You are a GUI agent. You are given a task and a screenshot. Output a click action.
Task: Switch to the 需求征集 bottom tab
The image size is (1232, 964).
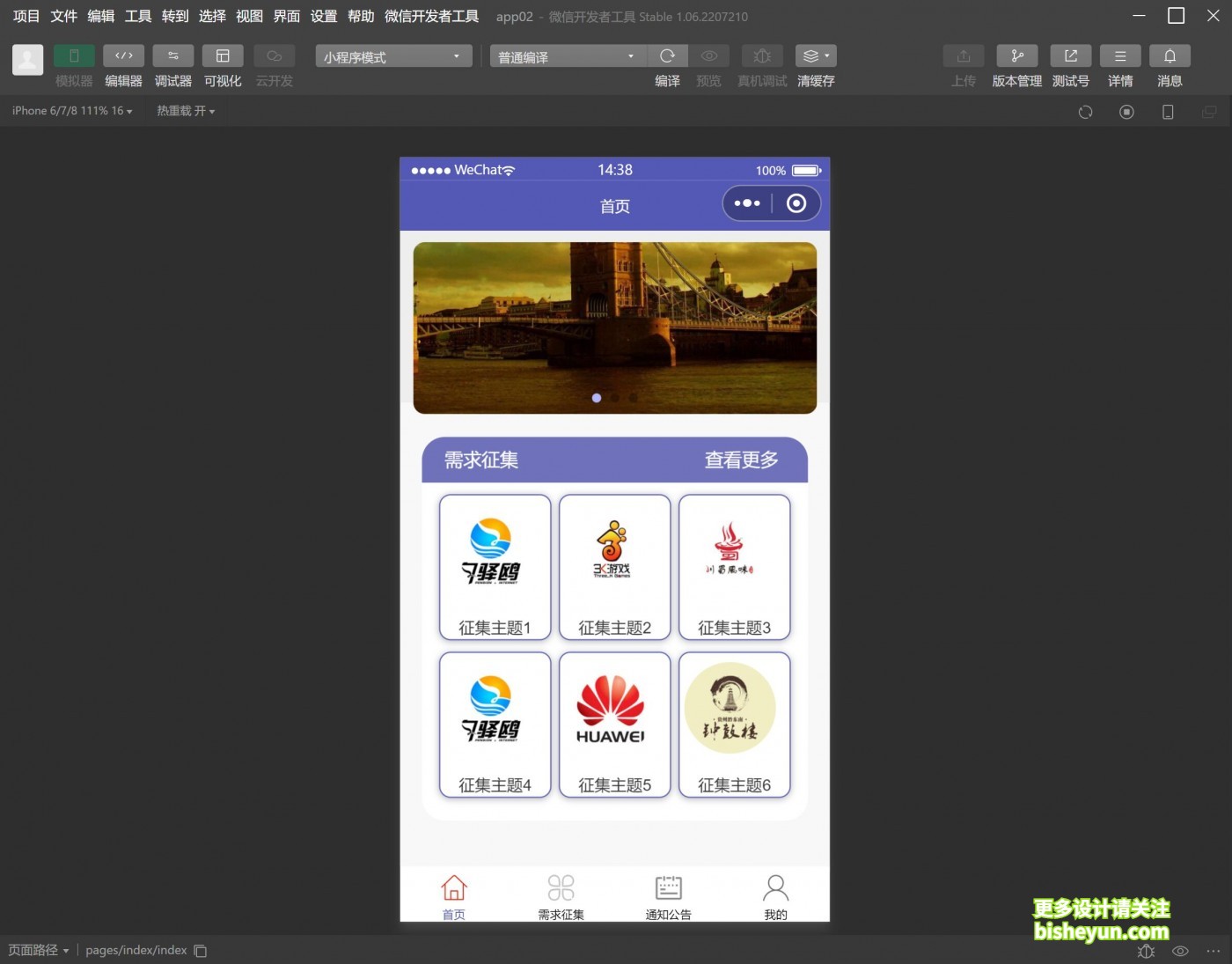561,895
